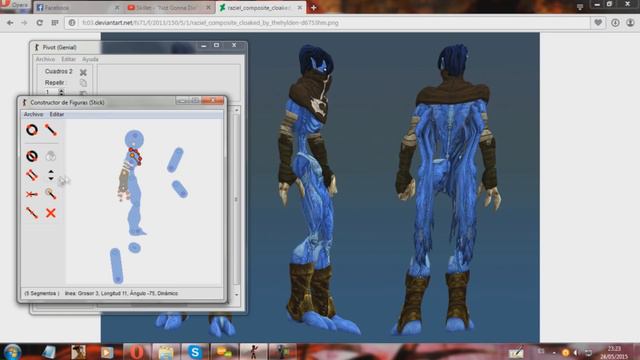Screen dimensions: 640x360
Task: Click the static/dynamic segment icon
Action: coord(32,194)
